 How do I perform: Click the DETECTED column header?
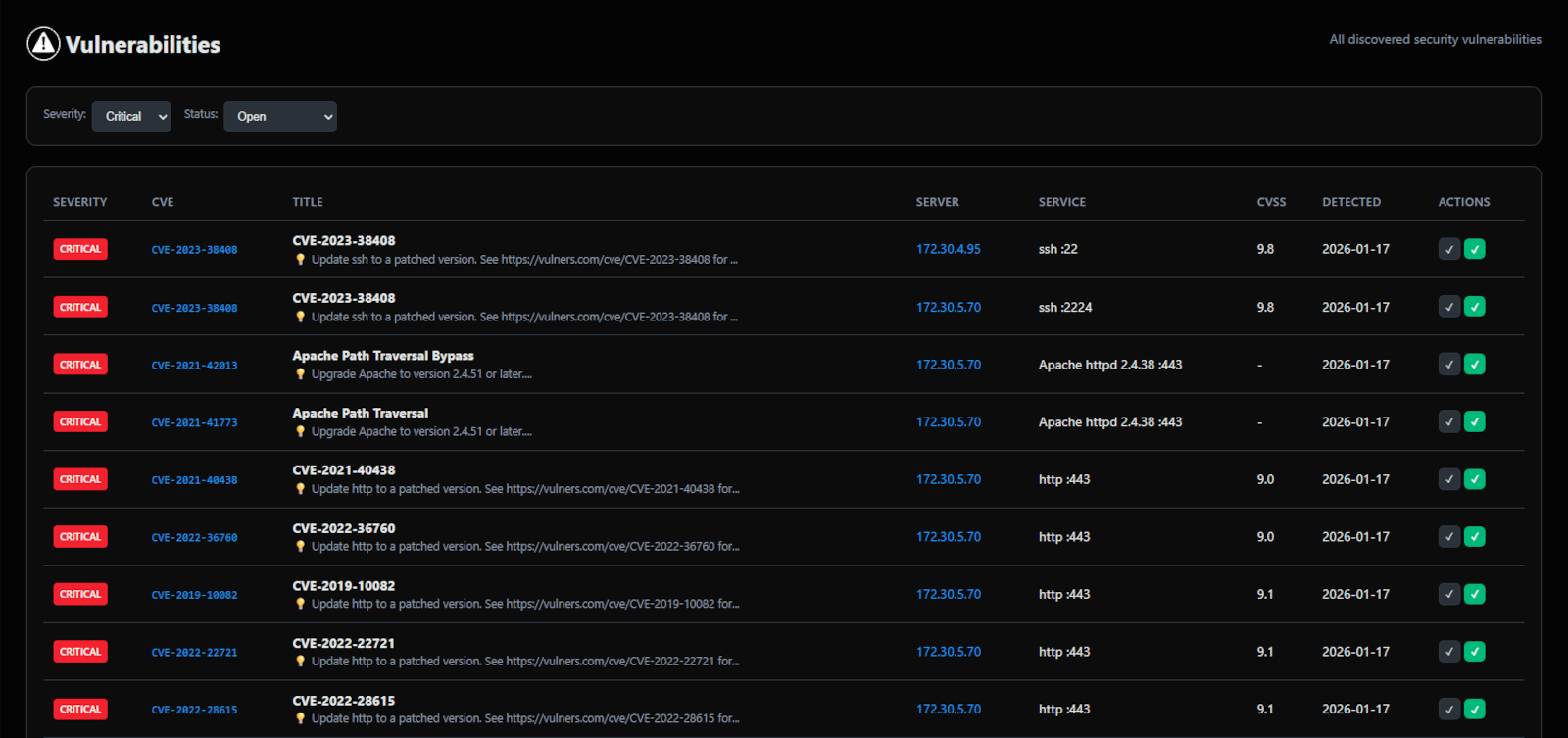(1350, 202)
